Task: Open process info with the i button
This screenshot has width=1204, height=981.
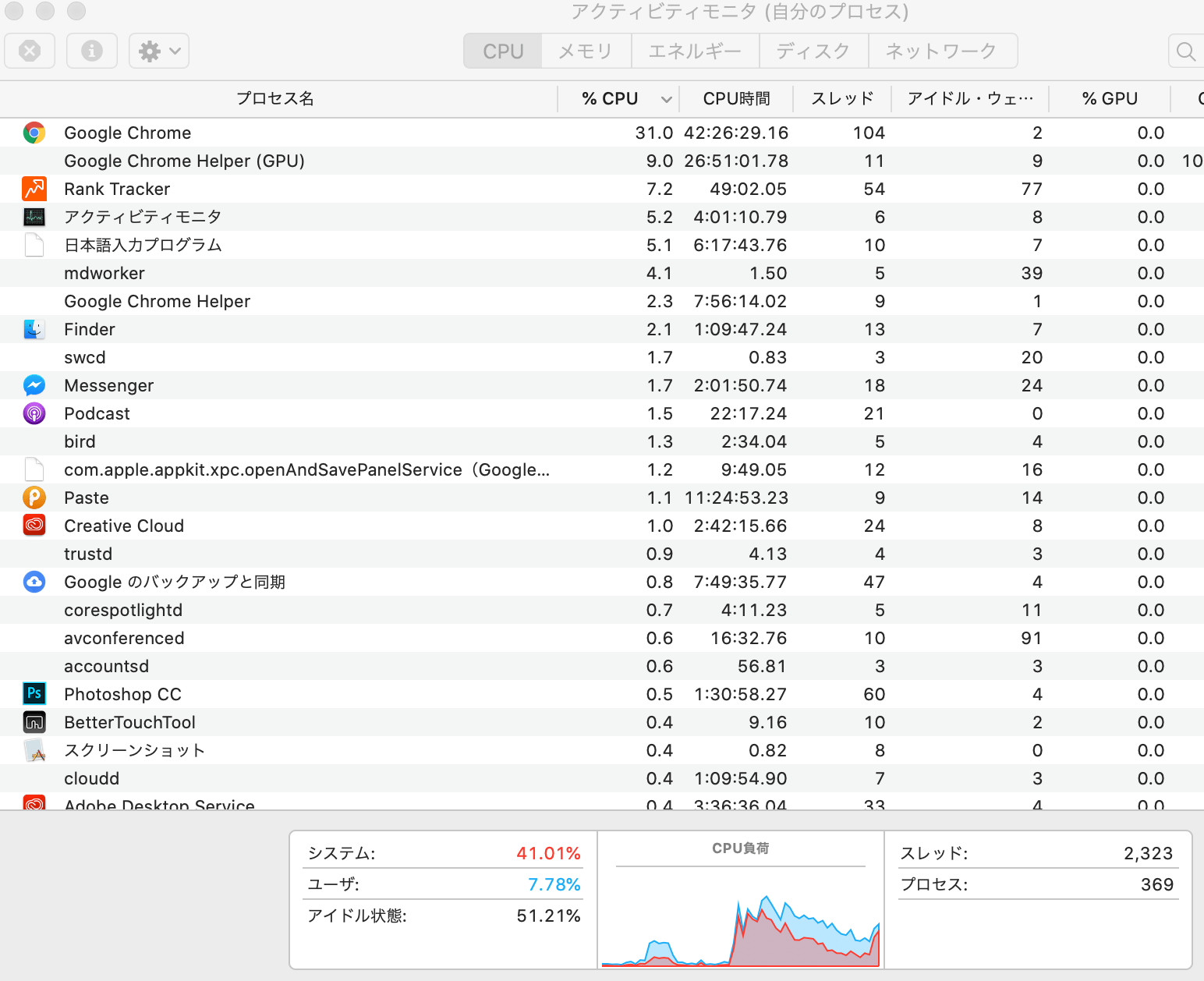Action: click(x=92, y=51)
